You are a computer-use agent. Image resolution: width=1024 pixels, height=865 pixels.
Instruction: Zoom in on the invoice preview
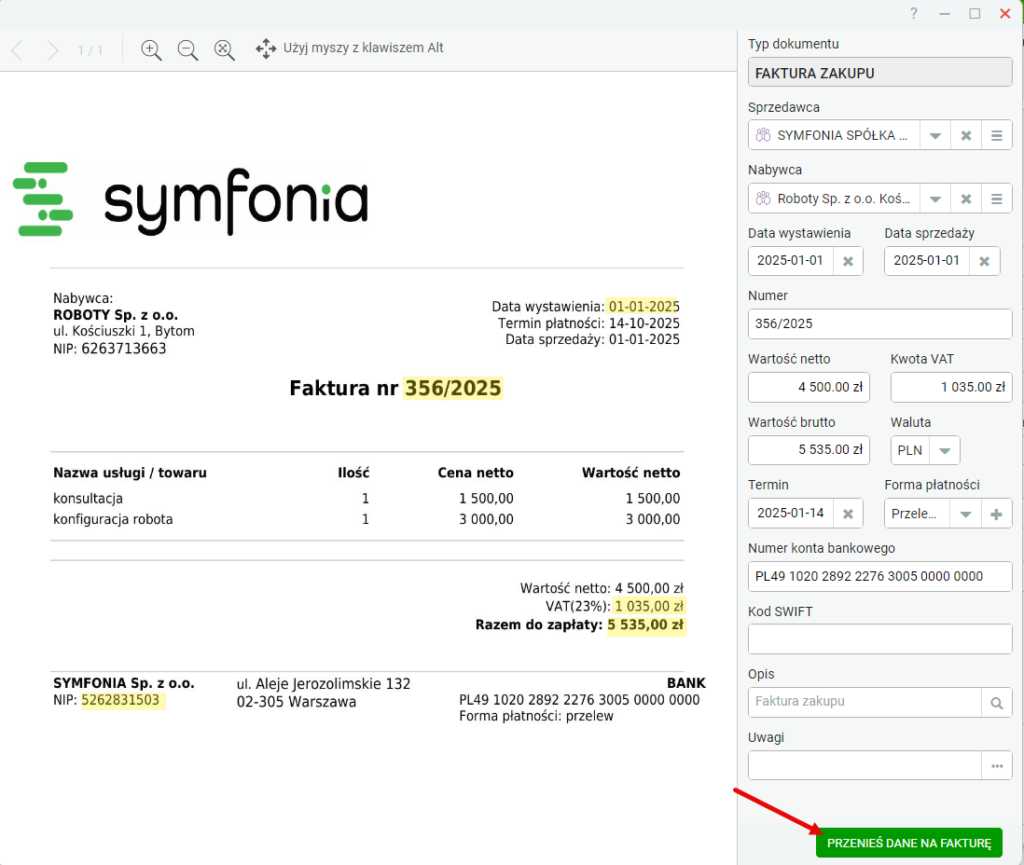point(151,50)
